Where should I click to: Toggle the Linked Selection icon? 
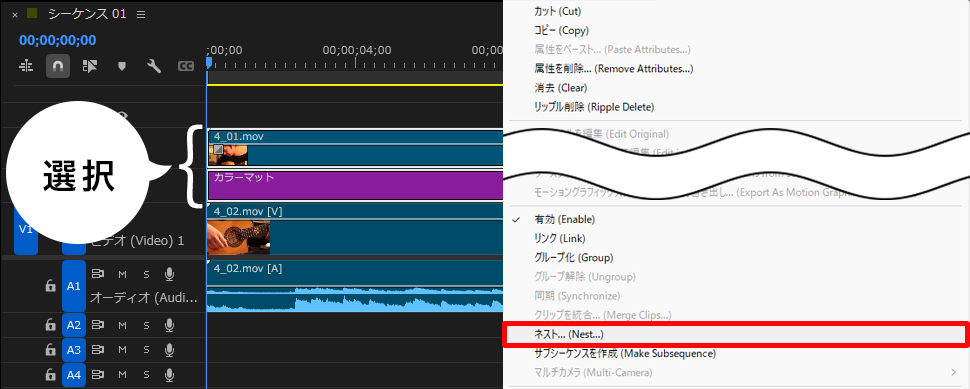[x=90, y=66]
